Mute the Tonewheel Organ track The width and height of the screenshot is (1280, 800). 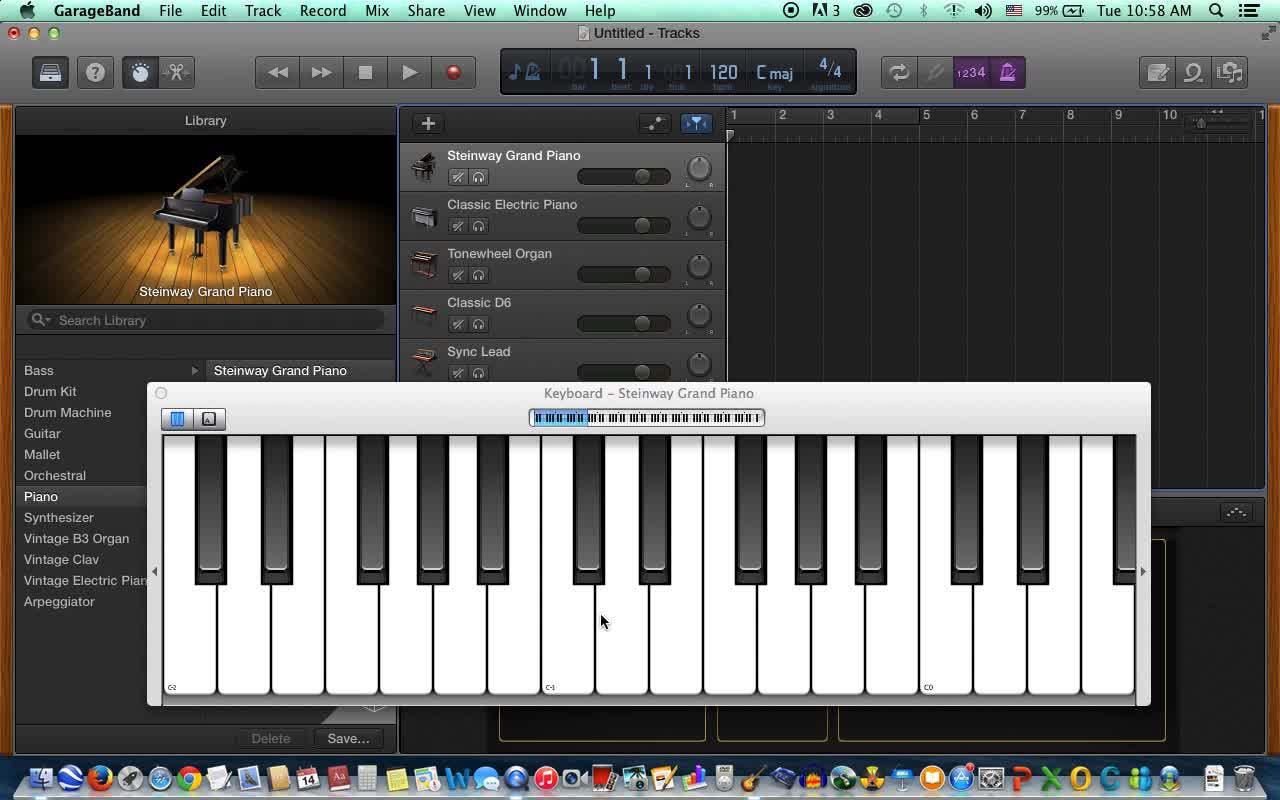pyautogui.click(x=458, y=275)
